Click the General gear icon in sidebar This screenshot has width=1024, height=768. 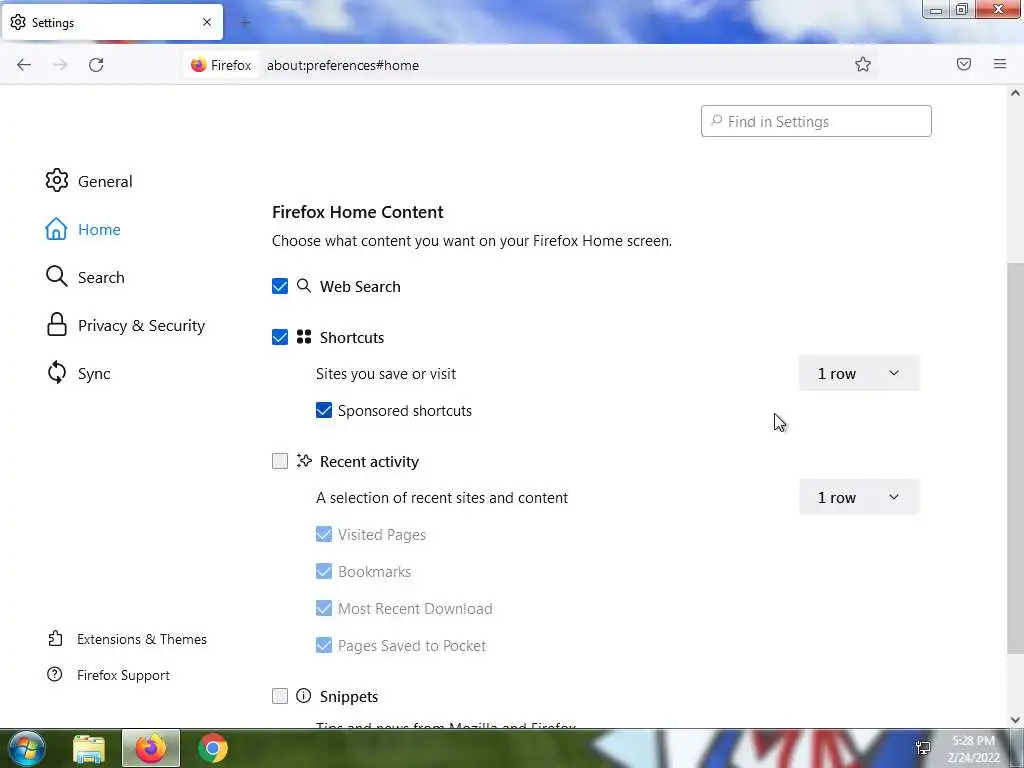click(57, 180)
